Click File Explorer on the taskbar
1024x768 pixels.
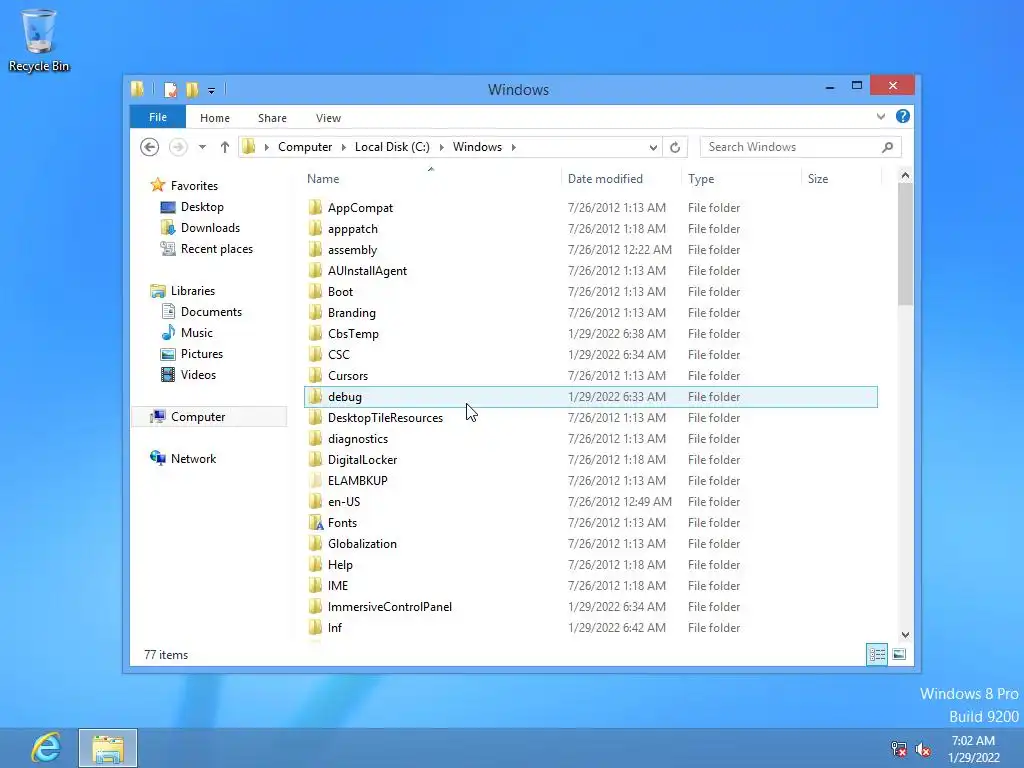[x=108, y=748]
